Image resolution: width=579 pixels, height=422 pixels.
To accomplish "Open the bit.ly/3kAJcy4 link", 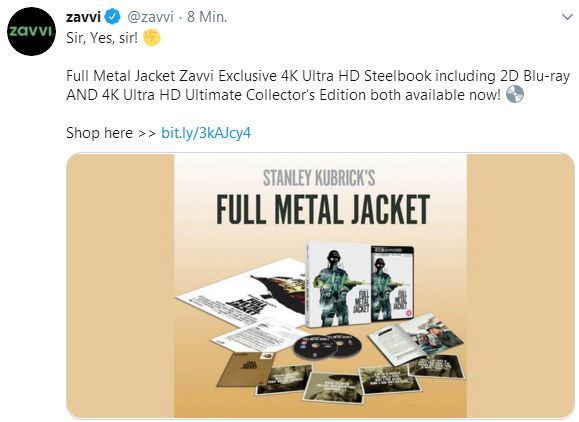I will coord(206,133).
